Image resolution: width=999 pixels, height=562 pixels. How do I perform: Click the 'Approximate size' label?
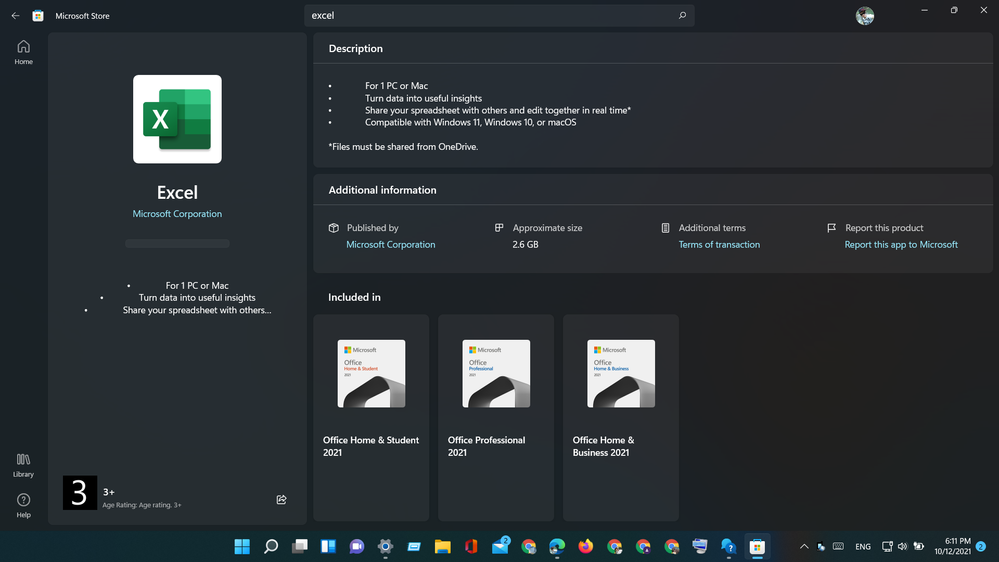pyautogui.click(x=547, y=227)
